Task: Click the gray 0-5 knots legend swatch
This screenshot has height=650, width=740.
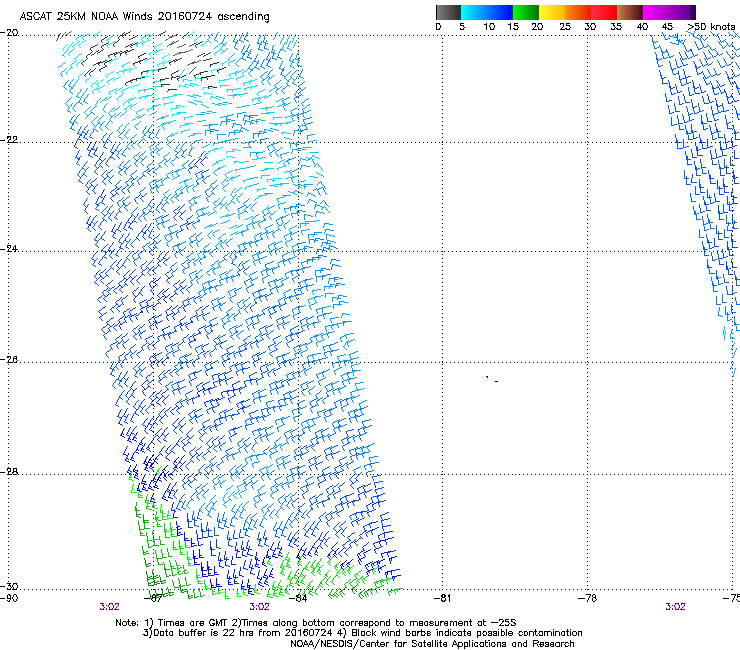Action: click(448, 12)
